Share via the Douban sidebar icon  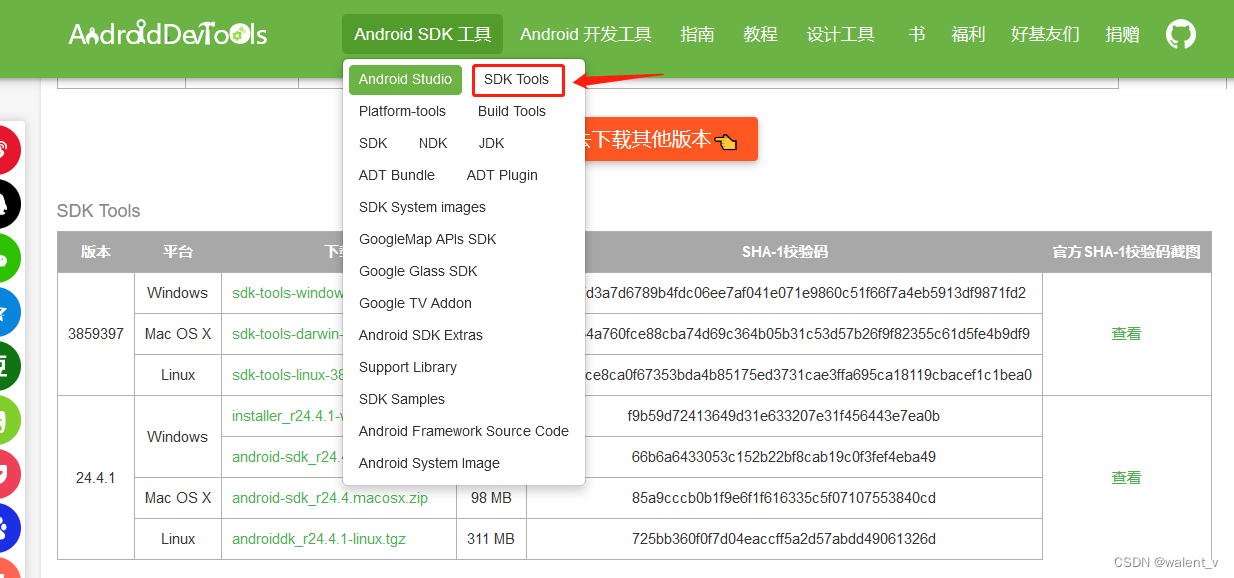click(x=5, y=366)
